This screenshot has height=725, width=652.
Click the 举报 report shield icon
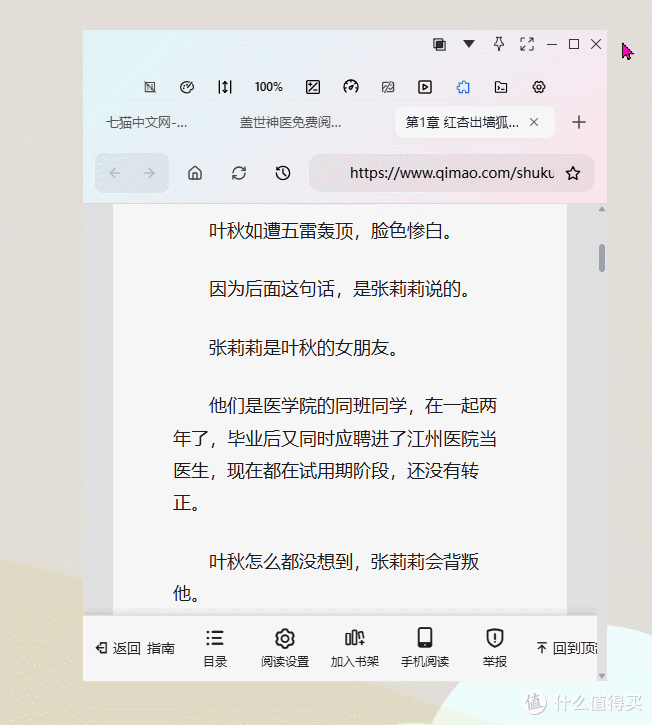click(x=495, y=648)
